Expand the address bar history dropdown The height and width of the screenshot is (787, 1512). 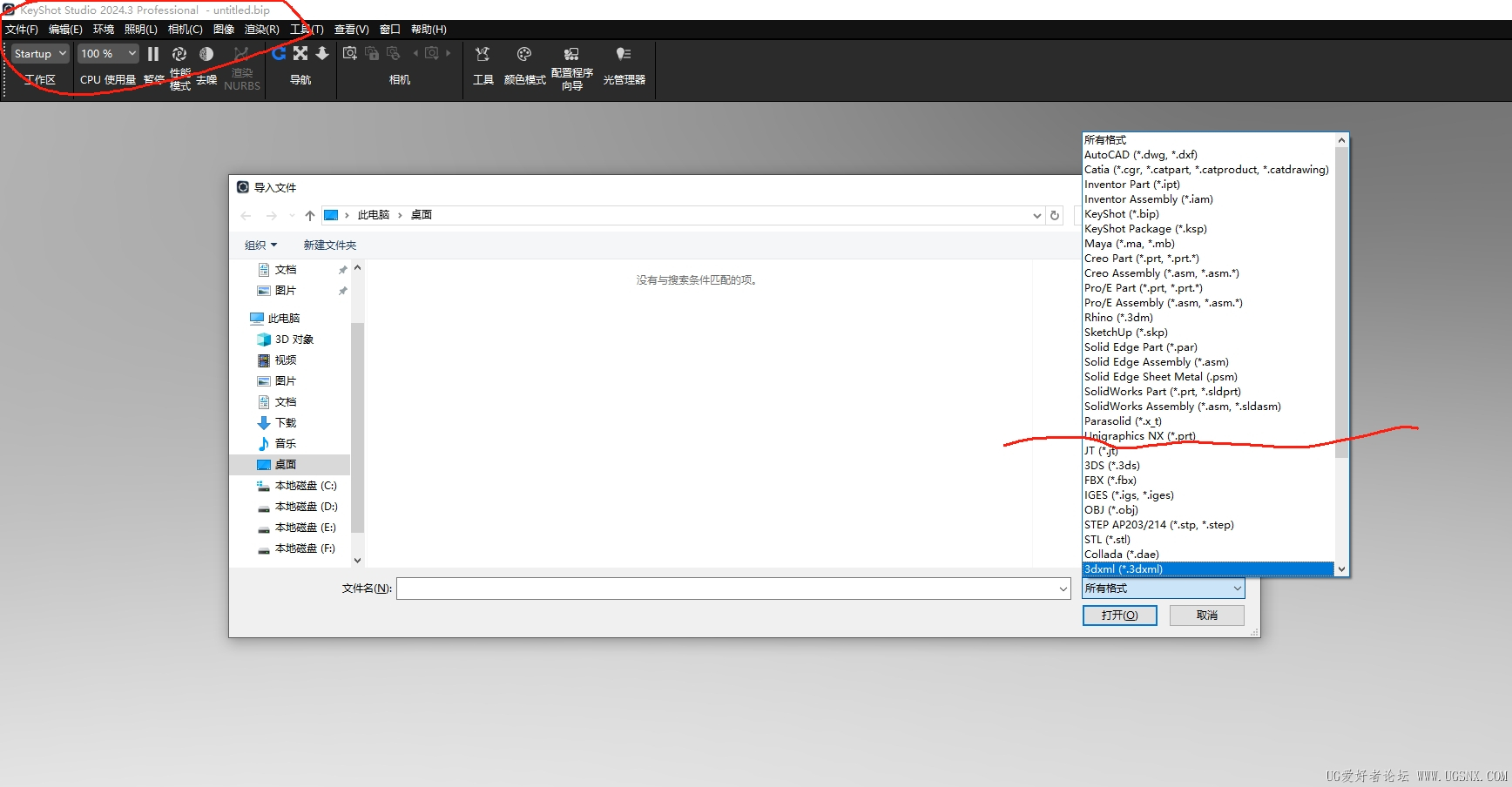pyautogui.click(x=1036, y=216)
